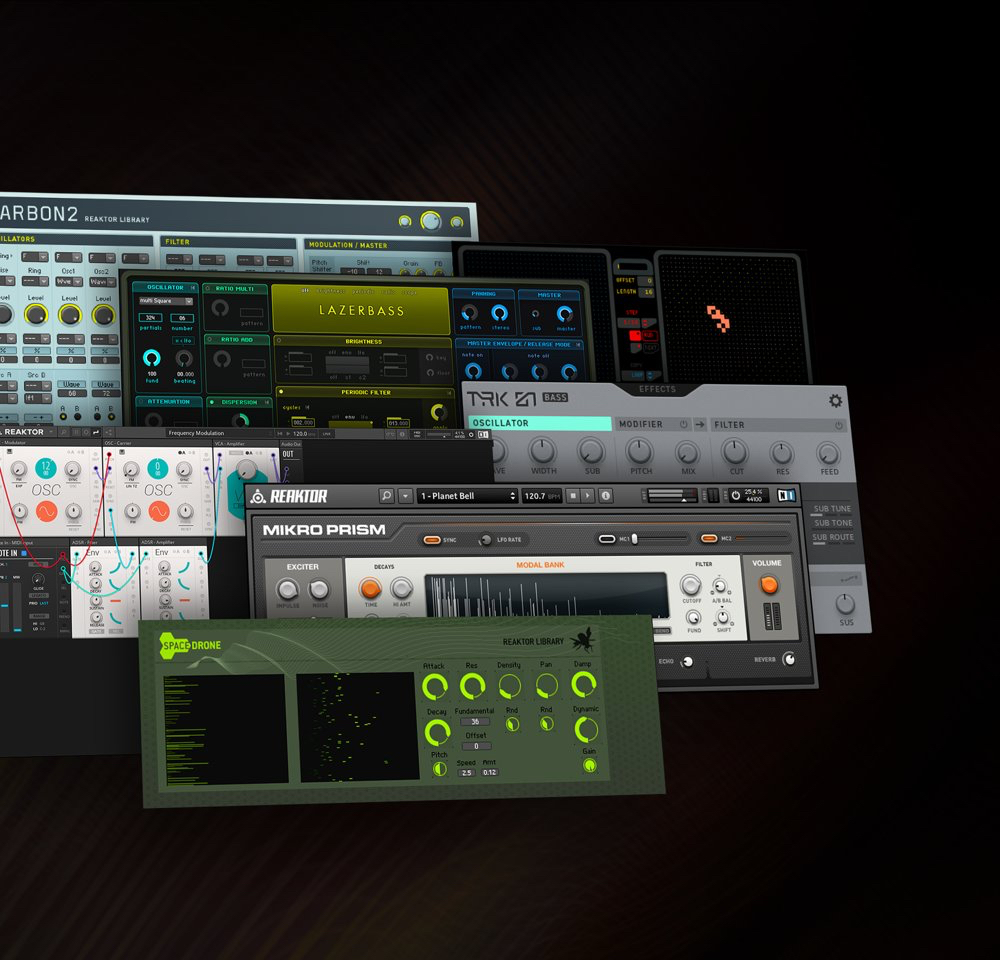Click the SUB knob in TRK-01 Bass
Image resolution: width=1000 pixels, height=960 pixels.
pyautogui.click(x=591, y=451)
